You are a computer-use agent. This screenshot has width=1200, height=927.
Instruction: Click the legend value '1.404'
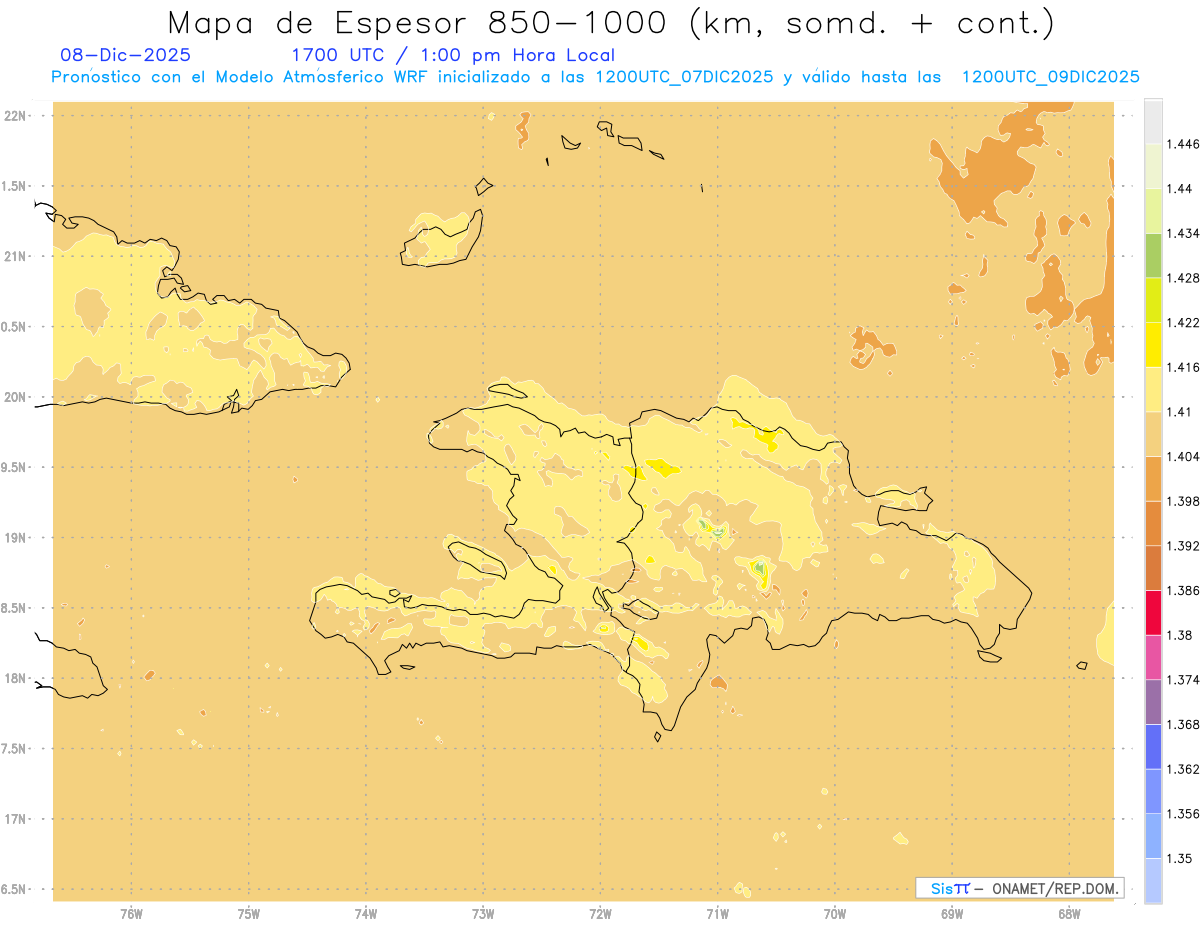click(1183, 456)
